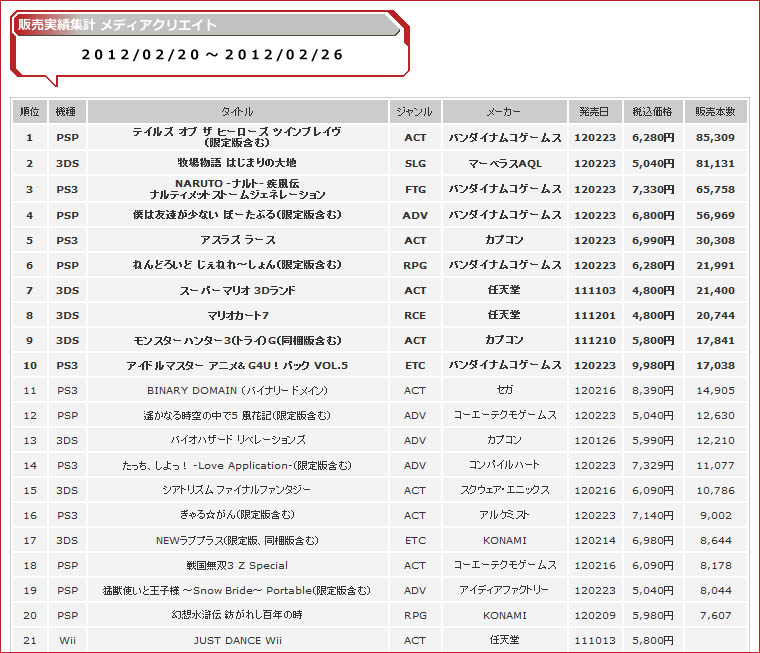Click release date 120214
The height and width of the screenshot is (653, 760).
595,541
